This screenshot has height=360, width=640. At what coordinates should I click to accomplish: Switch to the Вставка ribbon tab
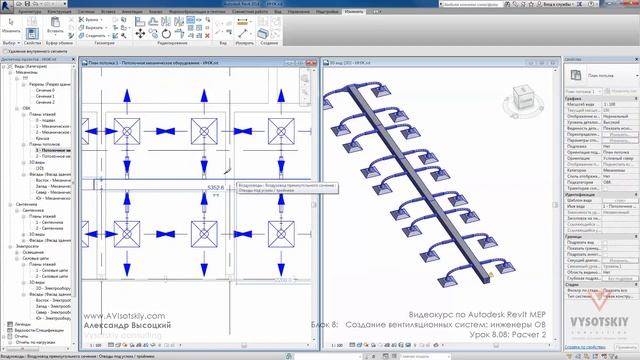click(108, 12)
